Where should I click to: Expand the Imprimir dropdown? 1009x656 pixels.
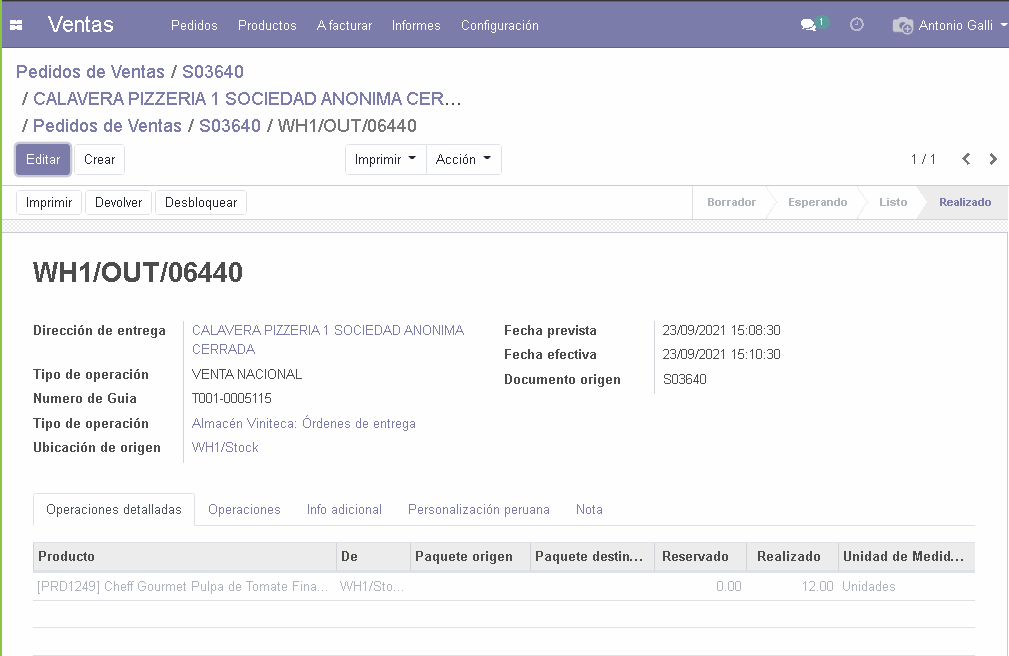385,160
